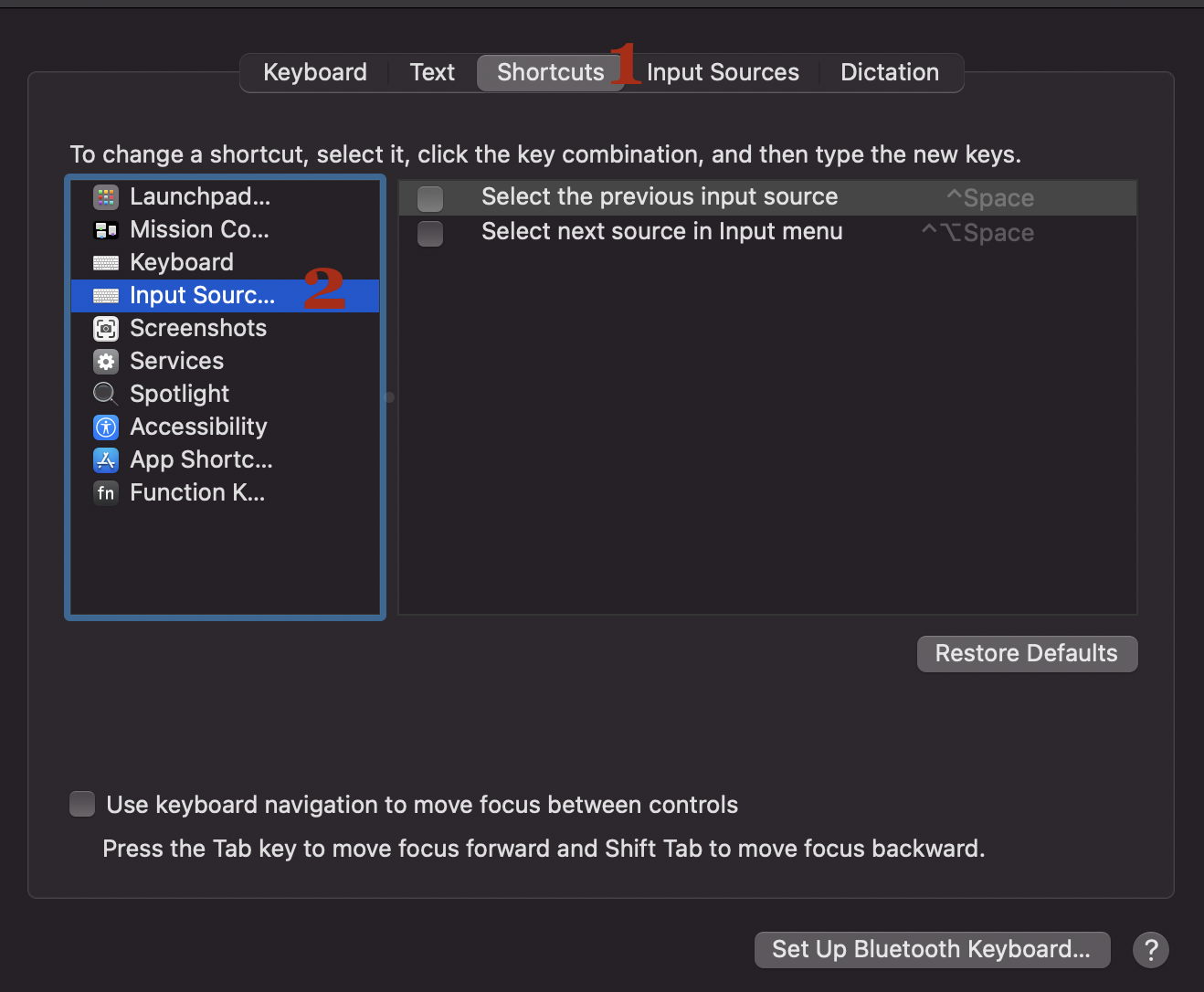Enable Select the previous input source checkbox
This screenshot has height=992, width=1204.
[x=430, y=198]
